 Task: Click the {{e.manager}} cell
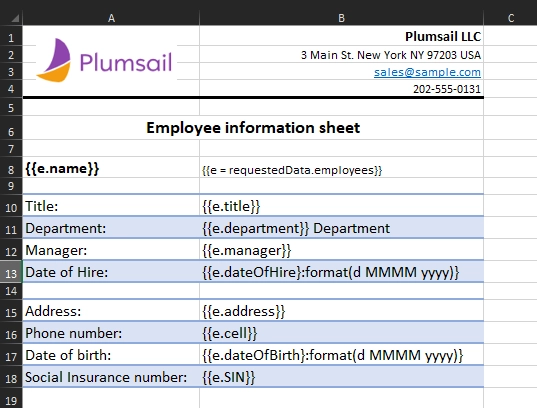[341, 250]
